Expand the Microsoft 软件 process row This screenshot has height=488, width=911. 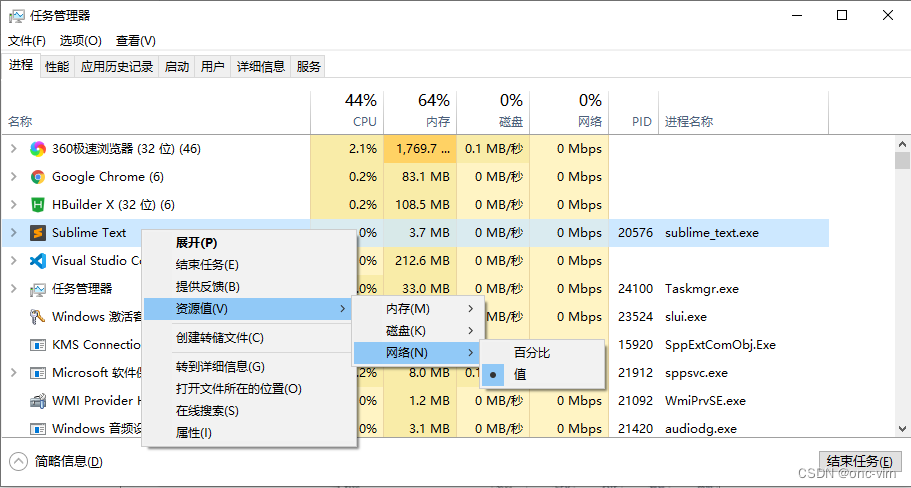pos(13,372)
